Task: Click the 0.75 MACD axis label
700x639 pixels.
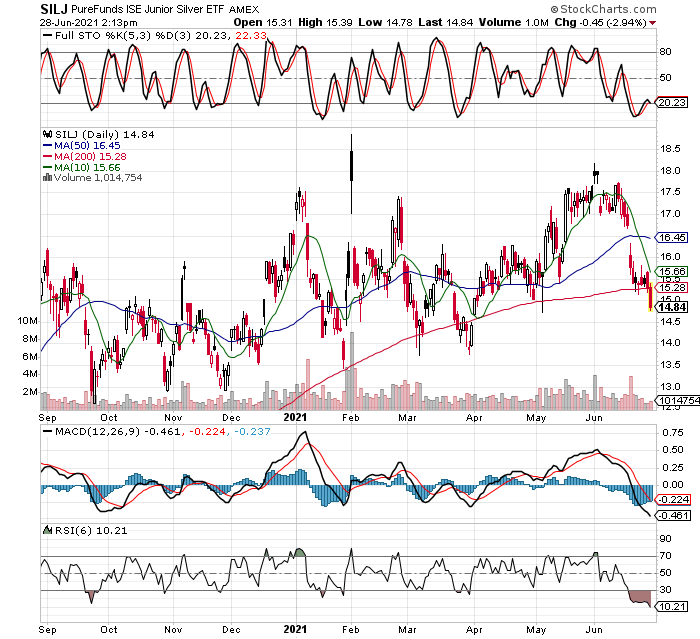Action: click(672, 433)
